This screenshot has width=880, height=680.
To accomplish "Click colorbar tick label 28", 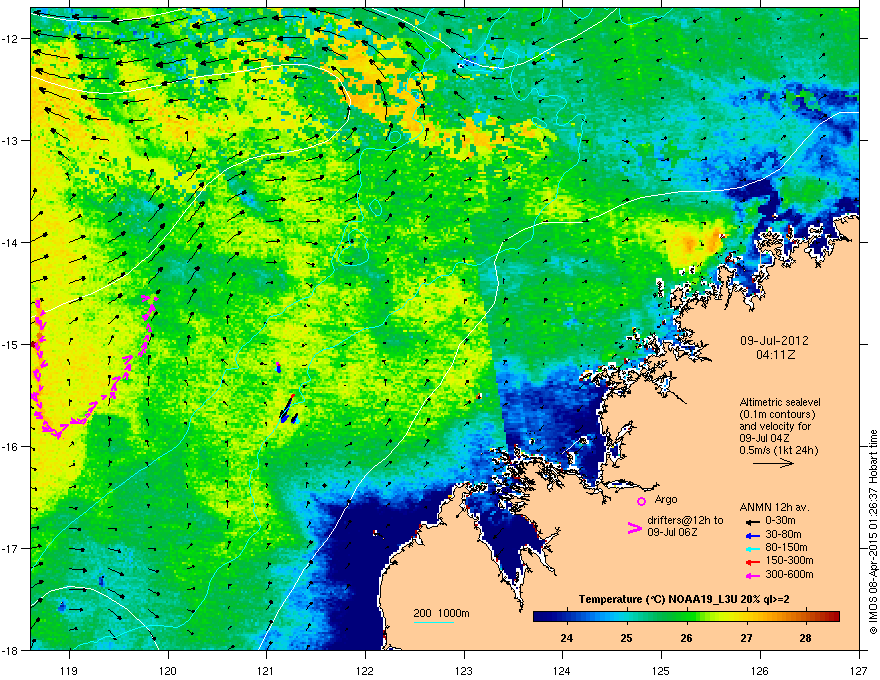I will pyautogui.click(x=805, y=638).
